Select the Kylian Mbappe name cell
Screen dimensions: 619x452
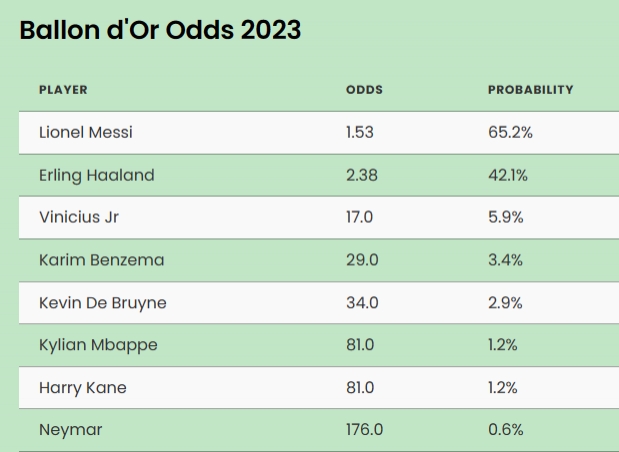click(98, 345)
